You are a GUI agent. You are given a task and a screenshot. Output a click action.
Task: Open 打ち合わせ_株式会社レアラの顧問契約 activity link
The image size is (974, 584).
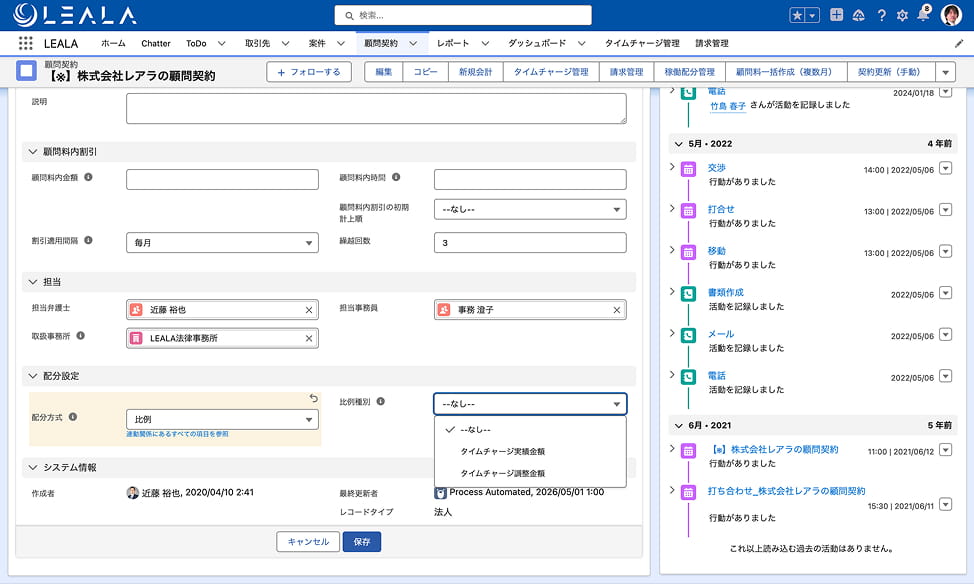[x=786, y=491]
